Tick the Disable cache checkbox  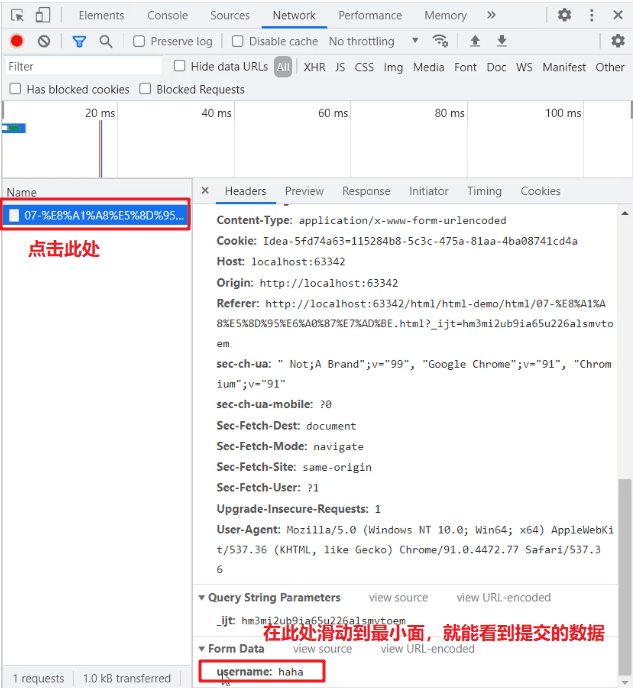tap(238, 41)
